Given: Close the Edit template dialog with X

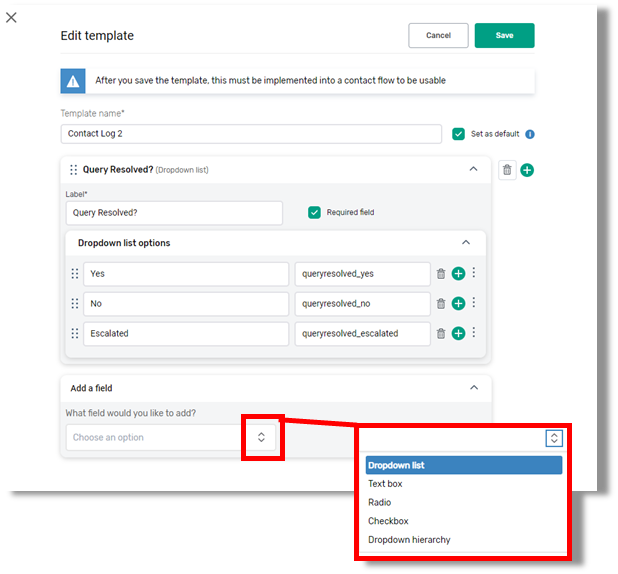Looking at the screenshot, I should coord(11,18).
